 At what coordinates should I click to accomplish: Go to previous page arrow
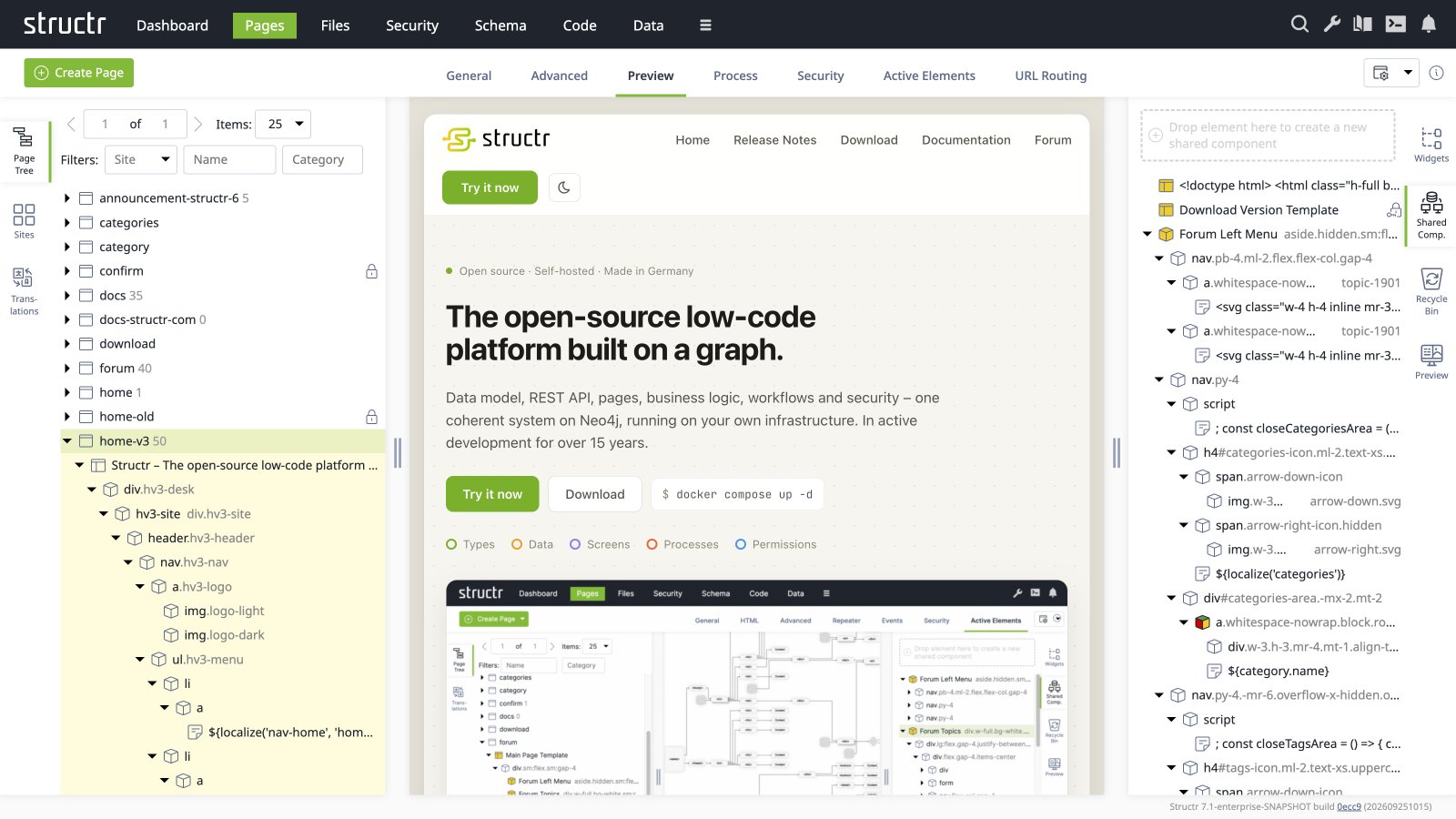[71, 124]
